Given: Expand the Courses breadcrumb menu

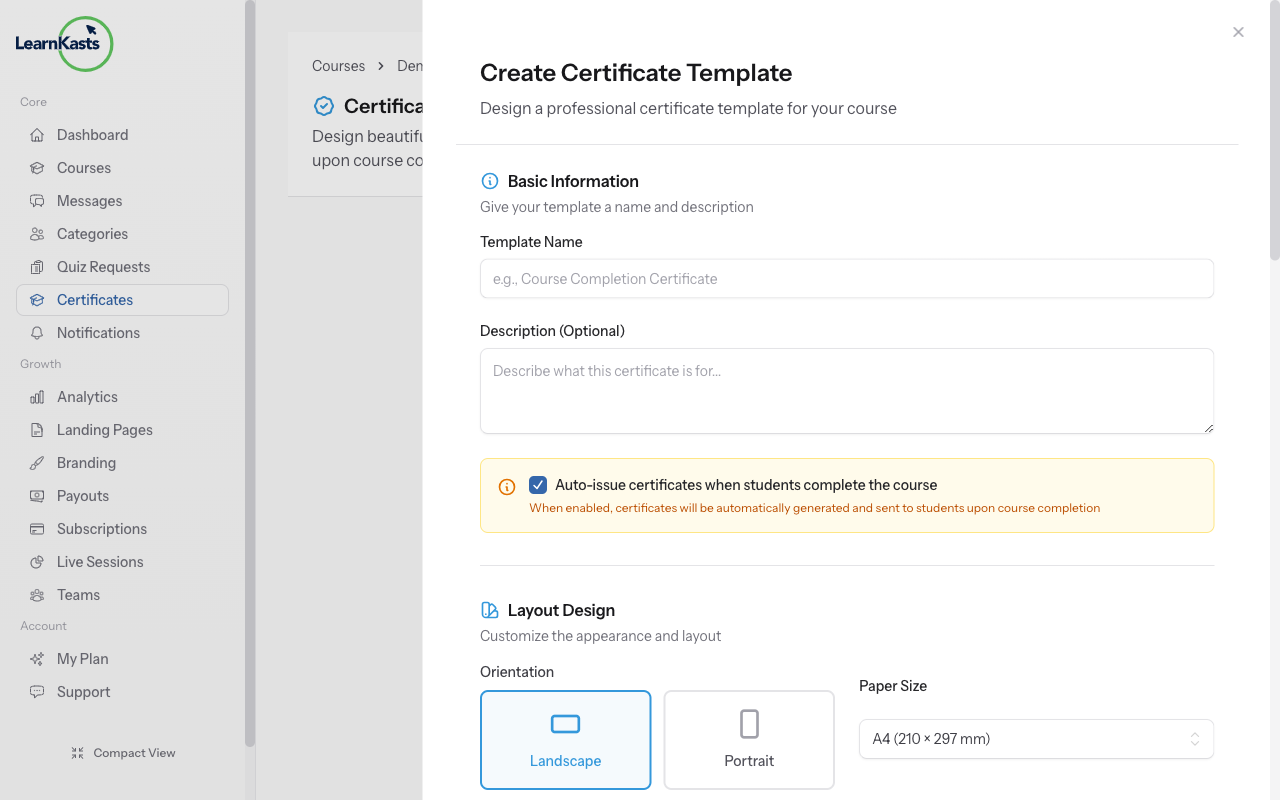Looking at the screenshot, I should coord(338,65).
